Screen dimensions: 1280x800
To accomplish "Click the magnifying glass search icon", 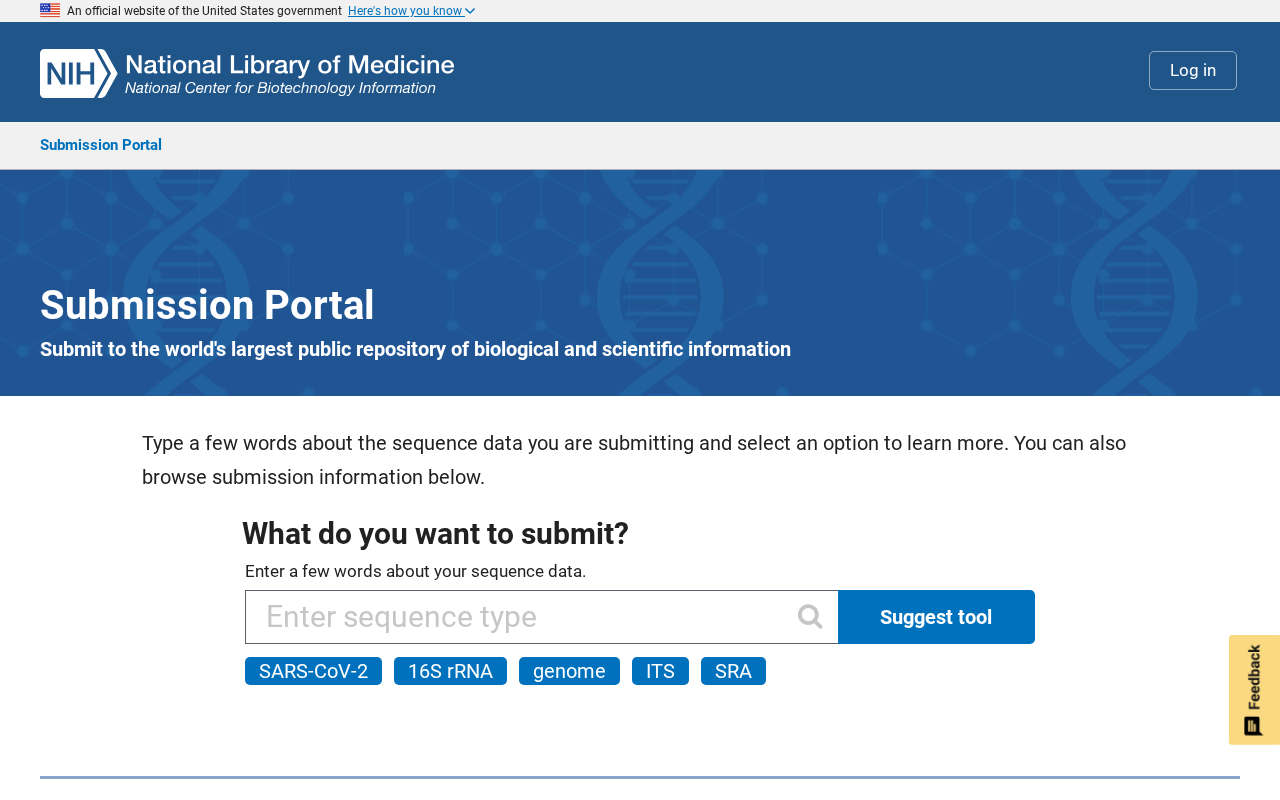I will click(810, 617).
